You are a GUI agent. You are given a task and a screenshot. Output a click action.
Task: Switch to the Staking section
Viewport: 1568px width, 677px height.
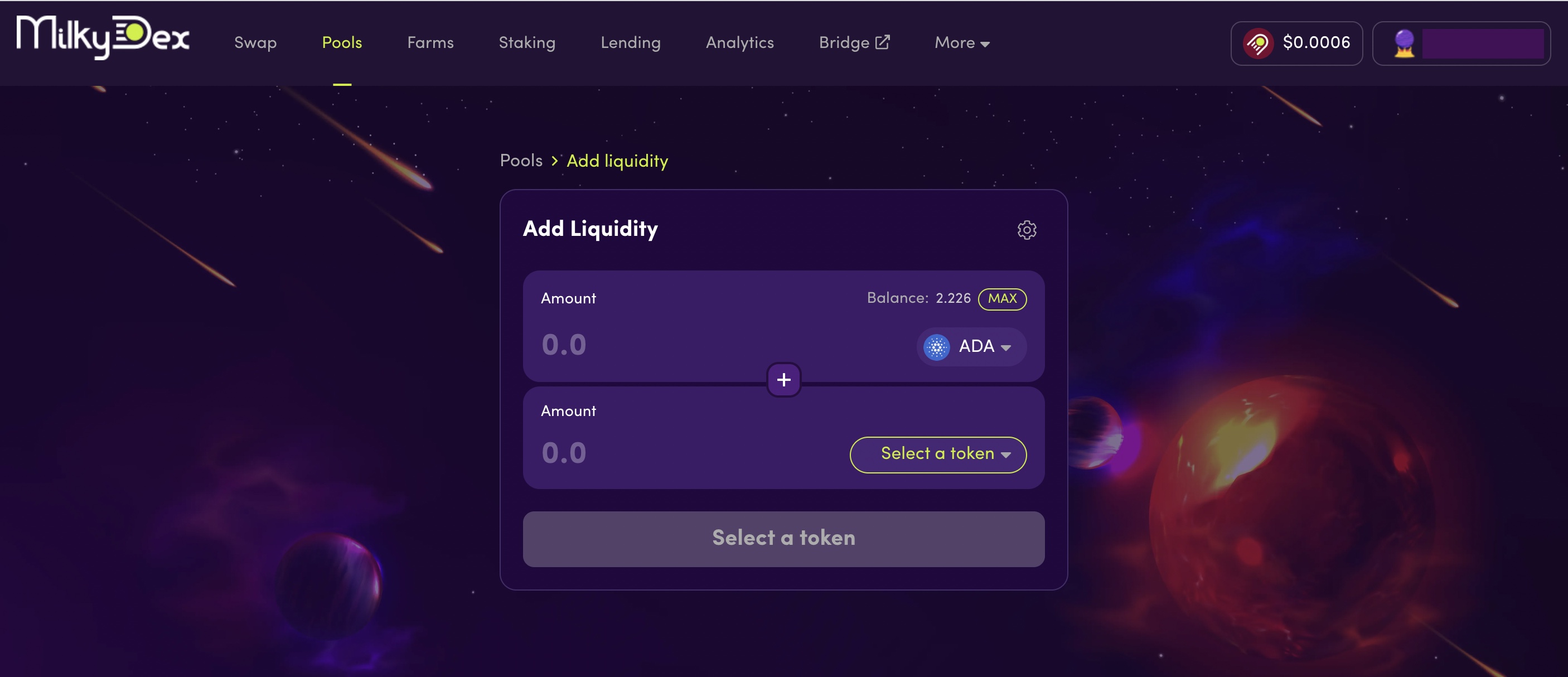[x=526, y=42]
